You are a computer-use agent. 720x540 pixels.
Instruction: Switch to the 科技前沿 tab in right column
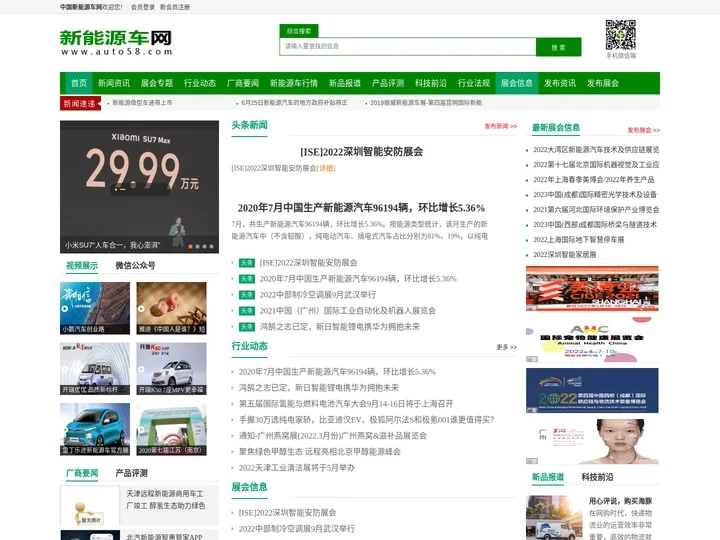pos(597,477)
